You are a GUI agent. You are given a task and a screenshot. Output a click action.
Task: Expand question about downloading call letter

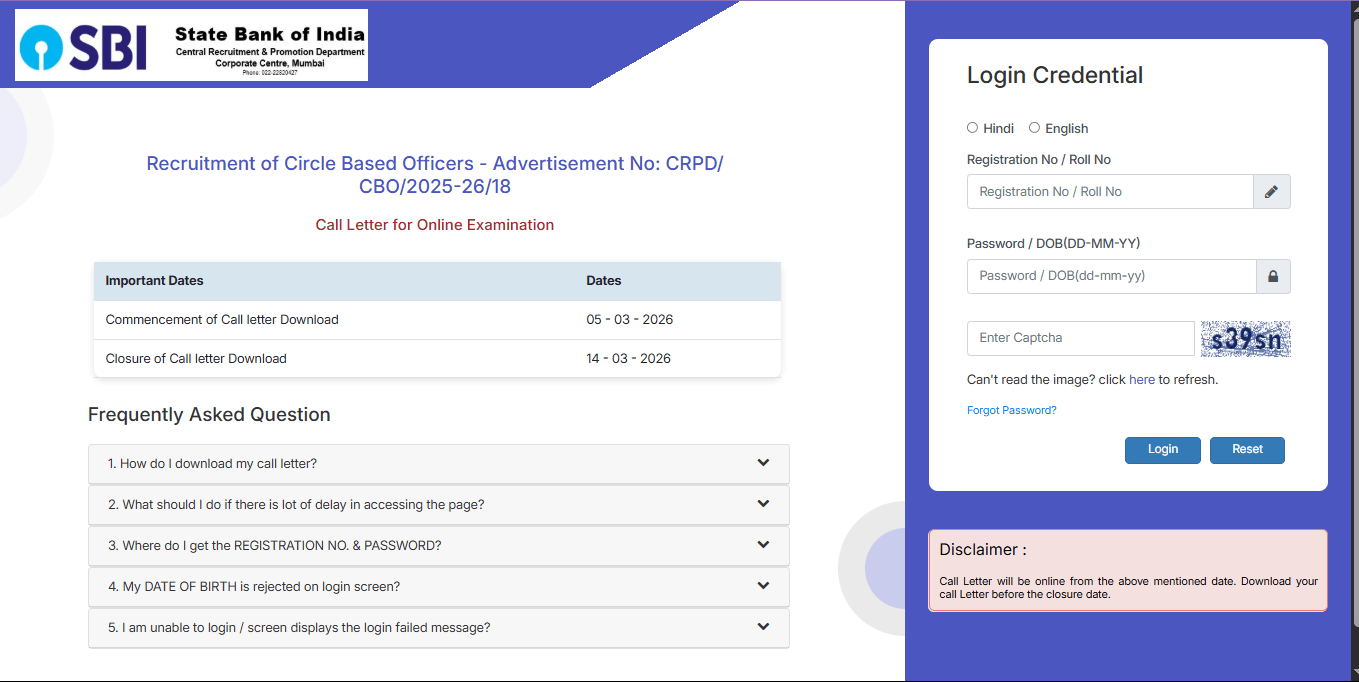pos(437,463)
